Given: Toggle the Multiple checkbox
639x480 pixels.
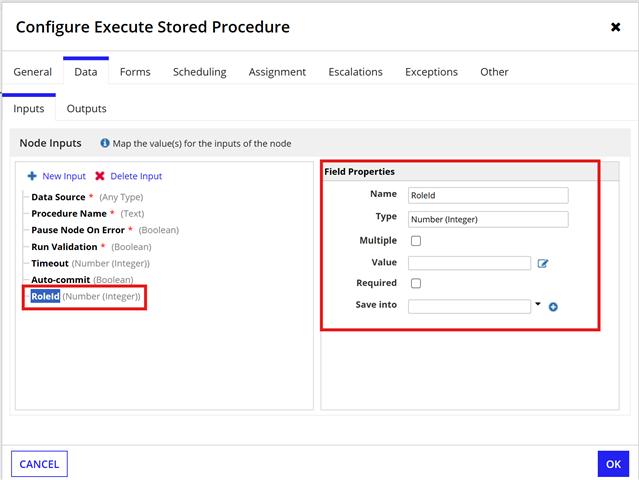Looking at the screenshot, I should coord(415,241).
